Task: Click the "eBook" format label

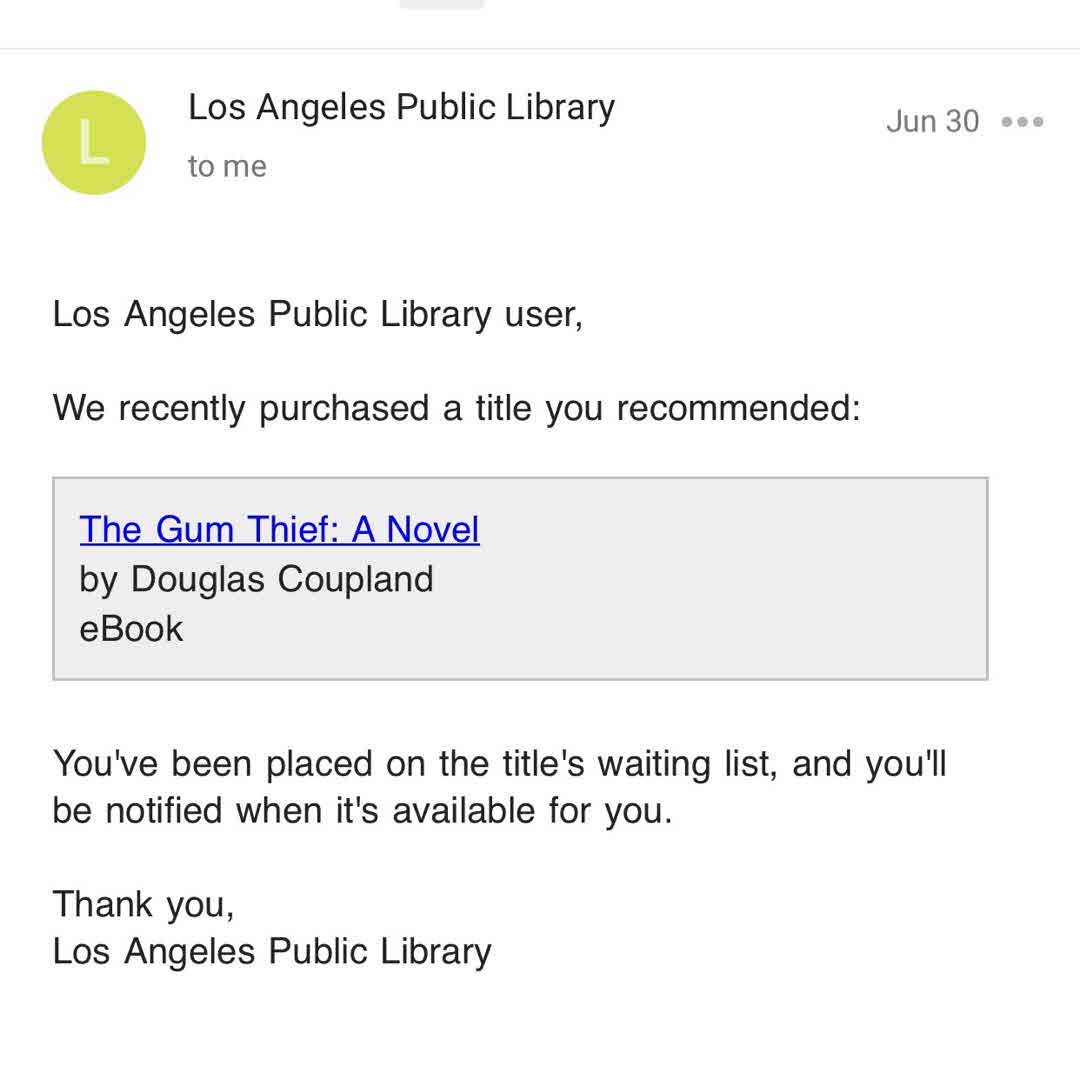Action: [x=131, y=629]
